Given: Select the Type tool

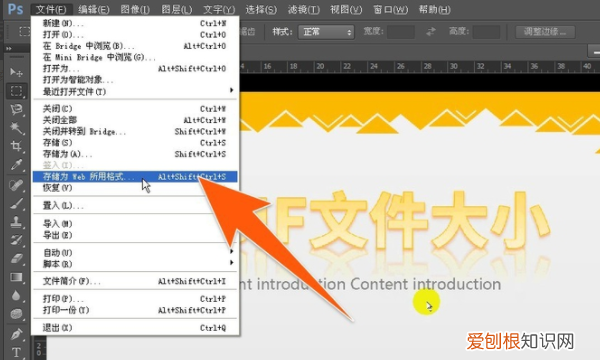Looking at the screenshot, I should (x=16, y=352).
